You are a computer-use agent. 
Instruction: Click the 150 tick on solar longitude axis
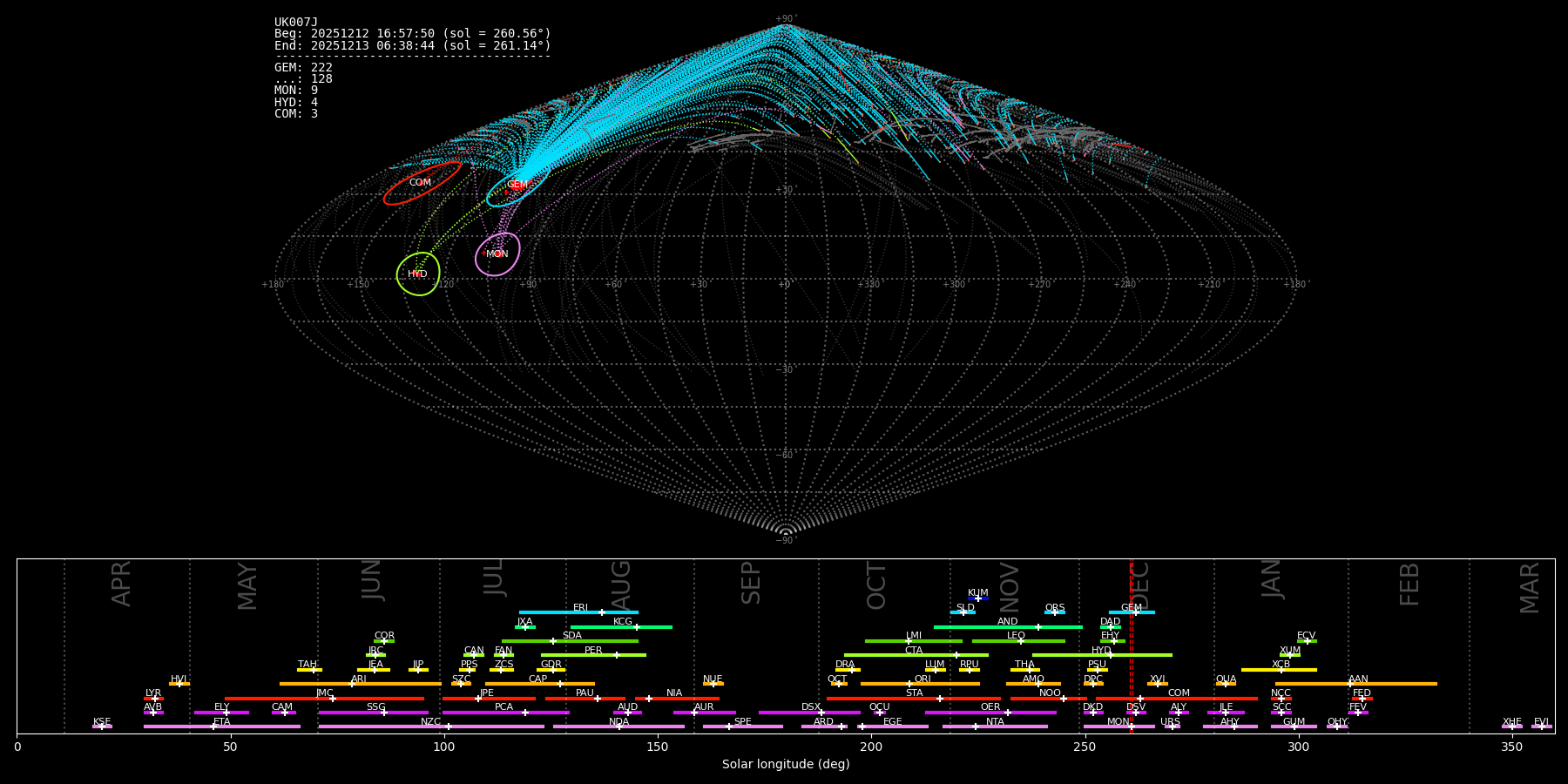tap(658, 747)
